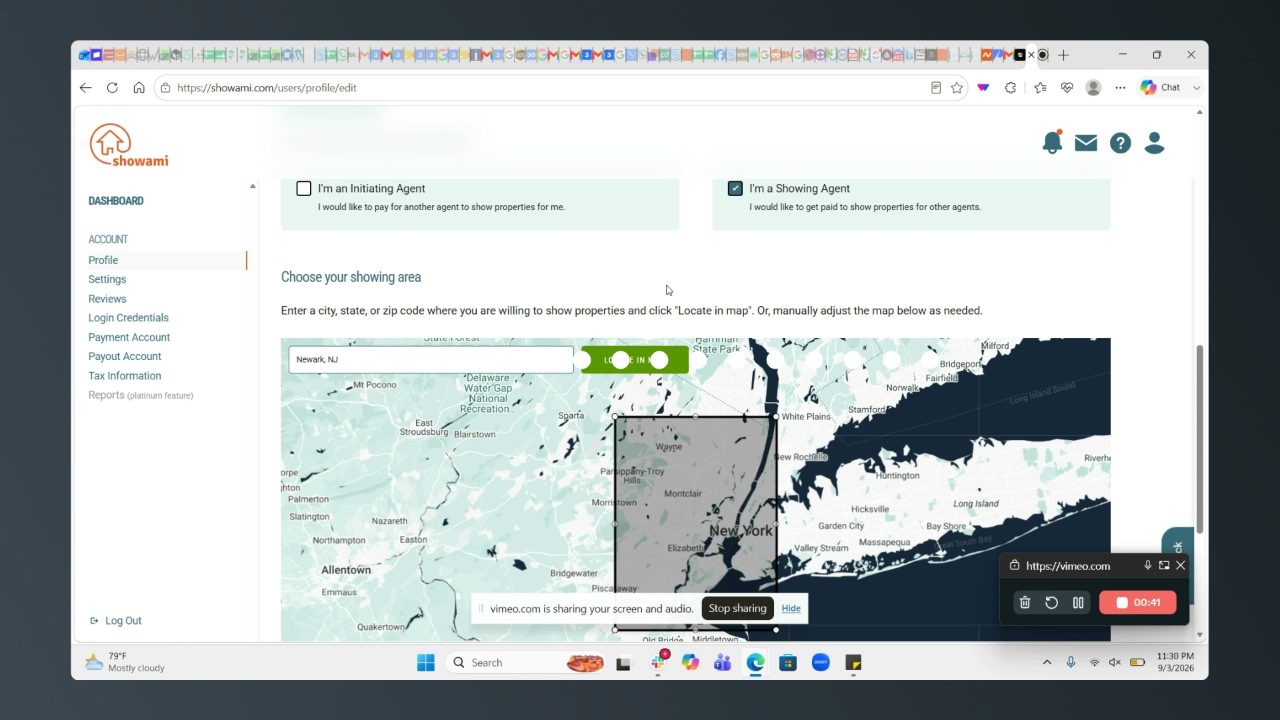This screenshot has width=1280, height=720.
Task: Open Slack from the taskbar
Action: [x=658, y=662]
